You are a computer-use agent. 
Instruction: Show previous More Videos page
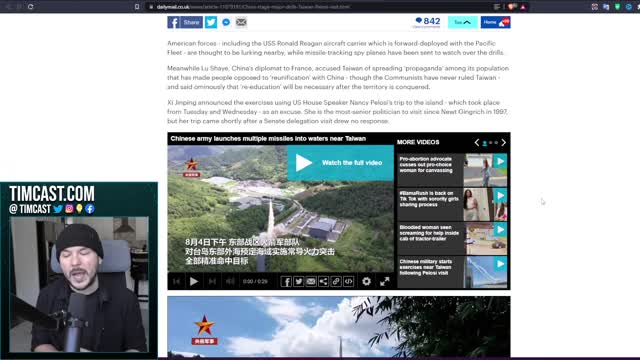476,142
